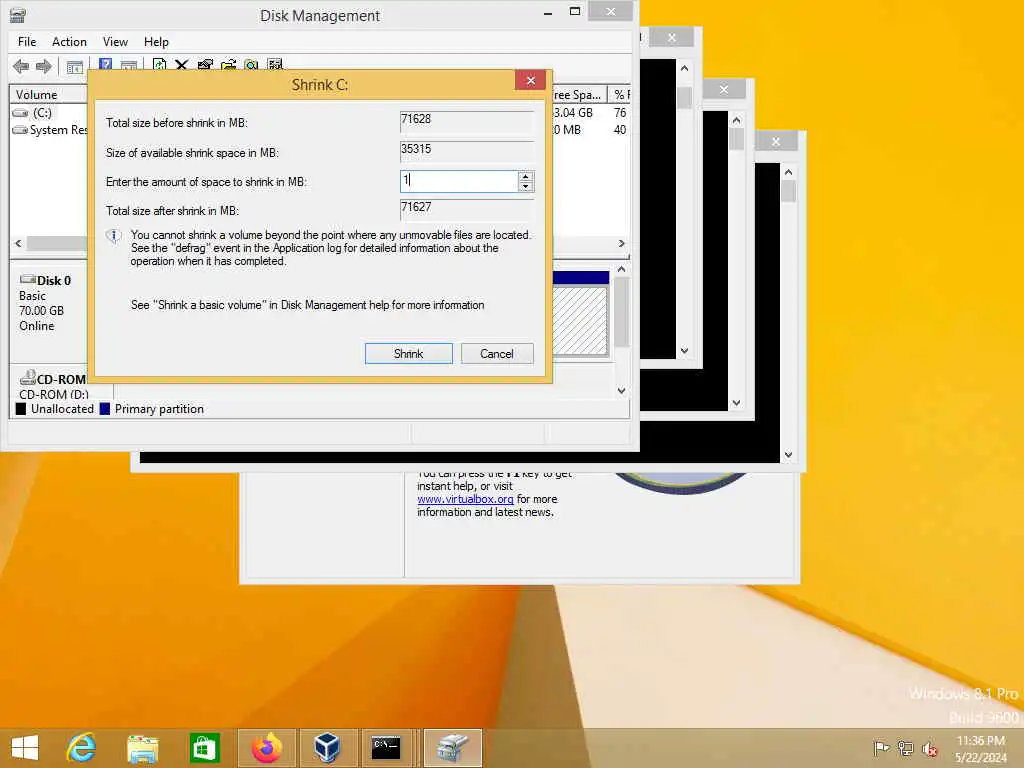
Task: Click the Disk 0 drive icon
Action: [x=27, y=280]
